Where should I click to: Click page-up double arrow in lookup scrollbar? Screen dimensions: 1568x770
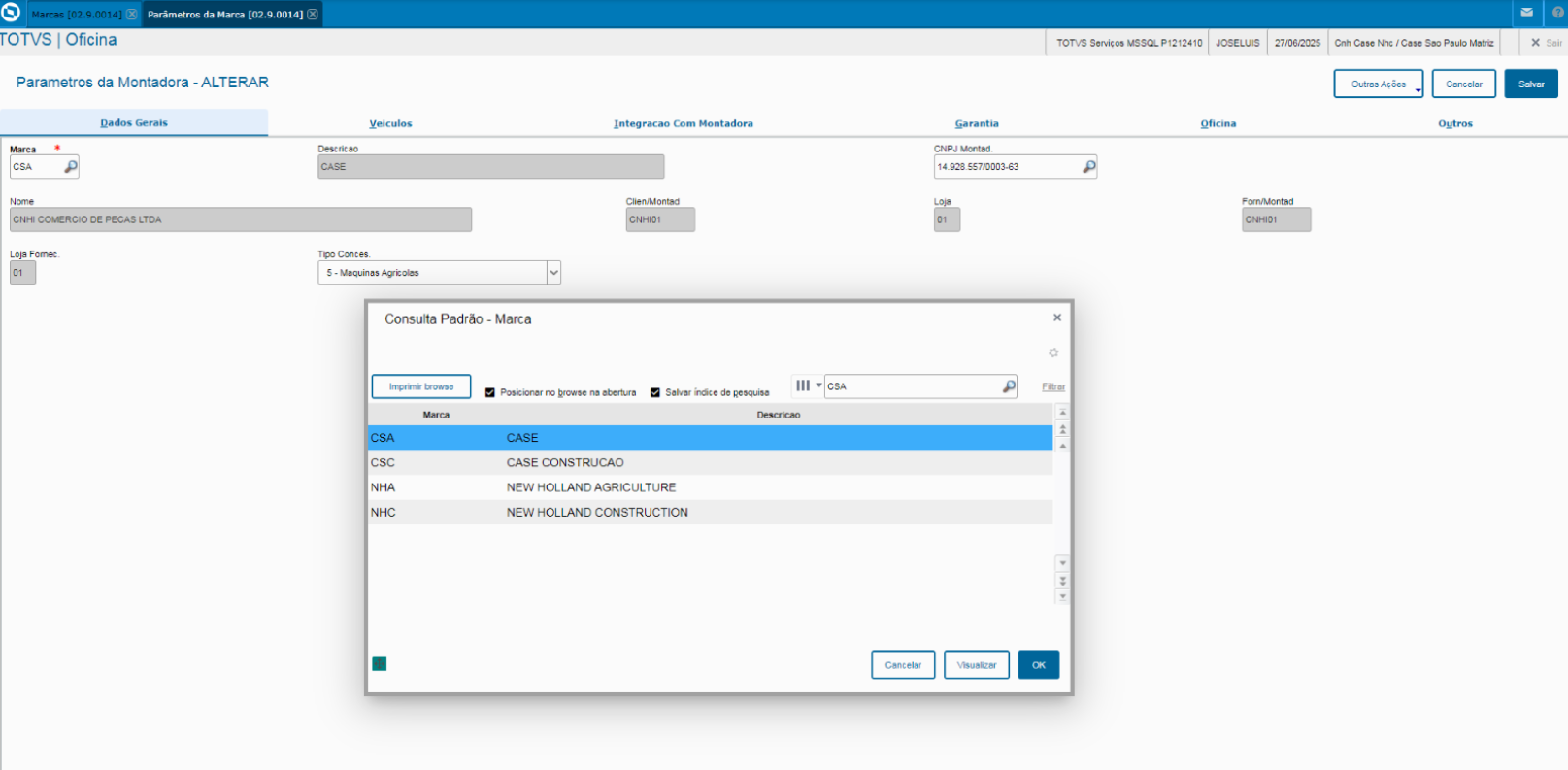1063,429
